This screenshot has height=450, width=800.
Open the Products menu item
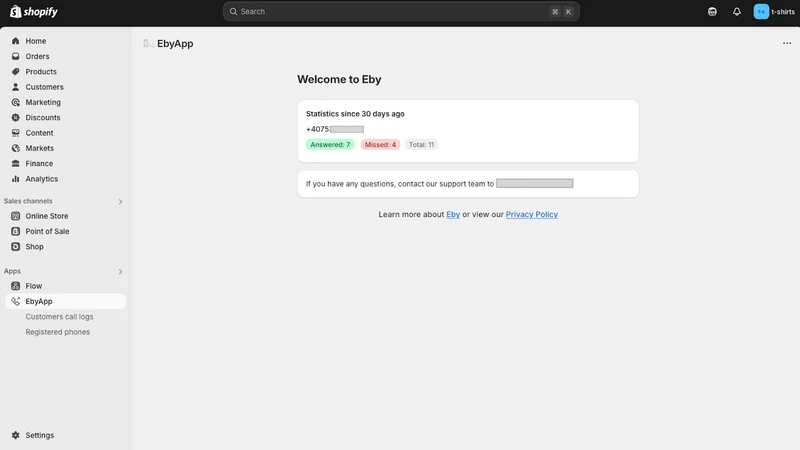pos(41,71)
